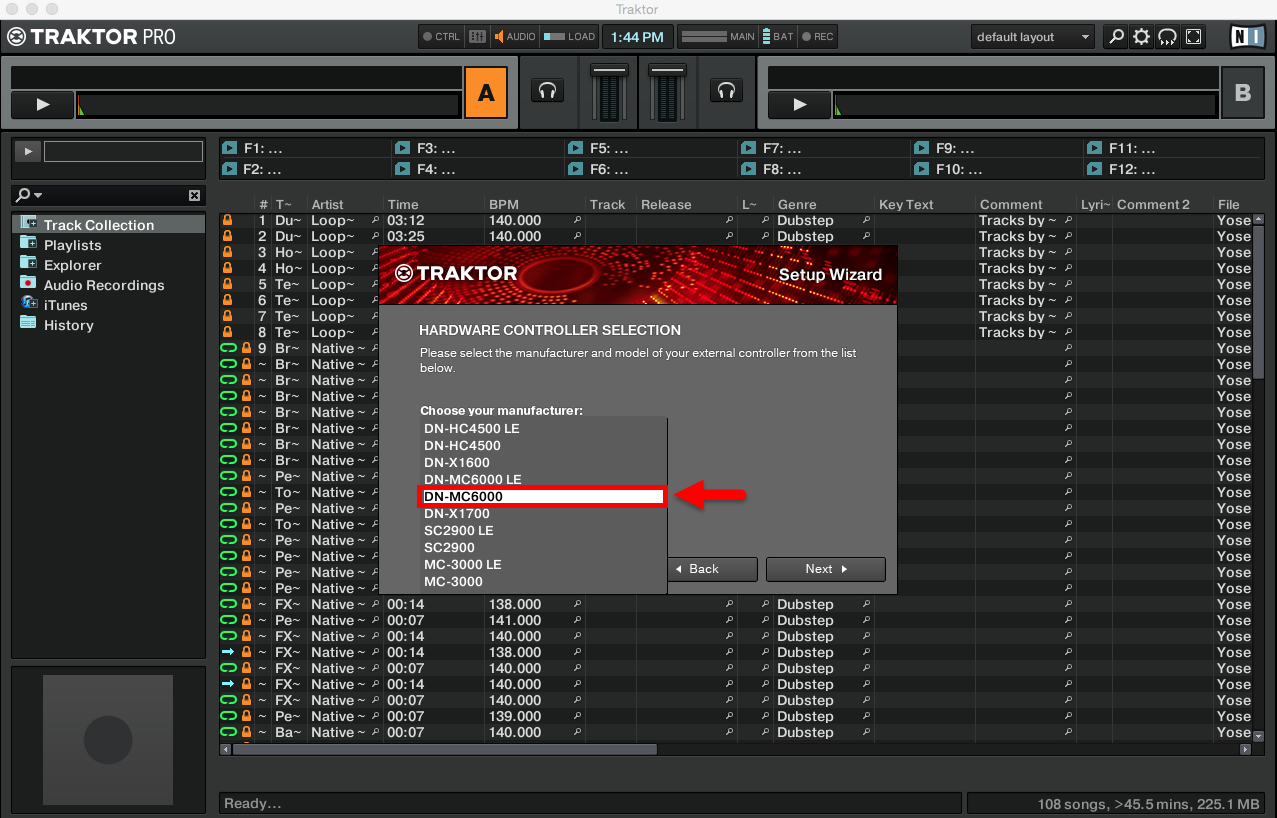Go Back in the hardware controller wizard
The height and width of the screenshot is (818, 1277).
[x=712, y=569]
